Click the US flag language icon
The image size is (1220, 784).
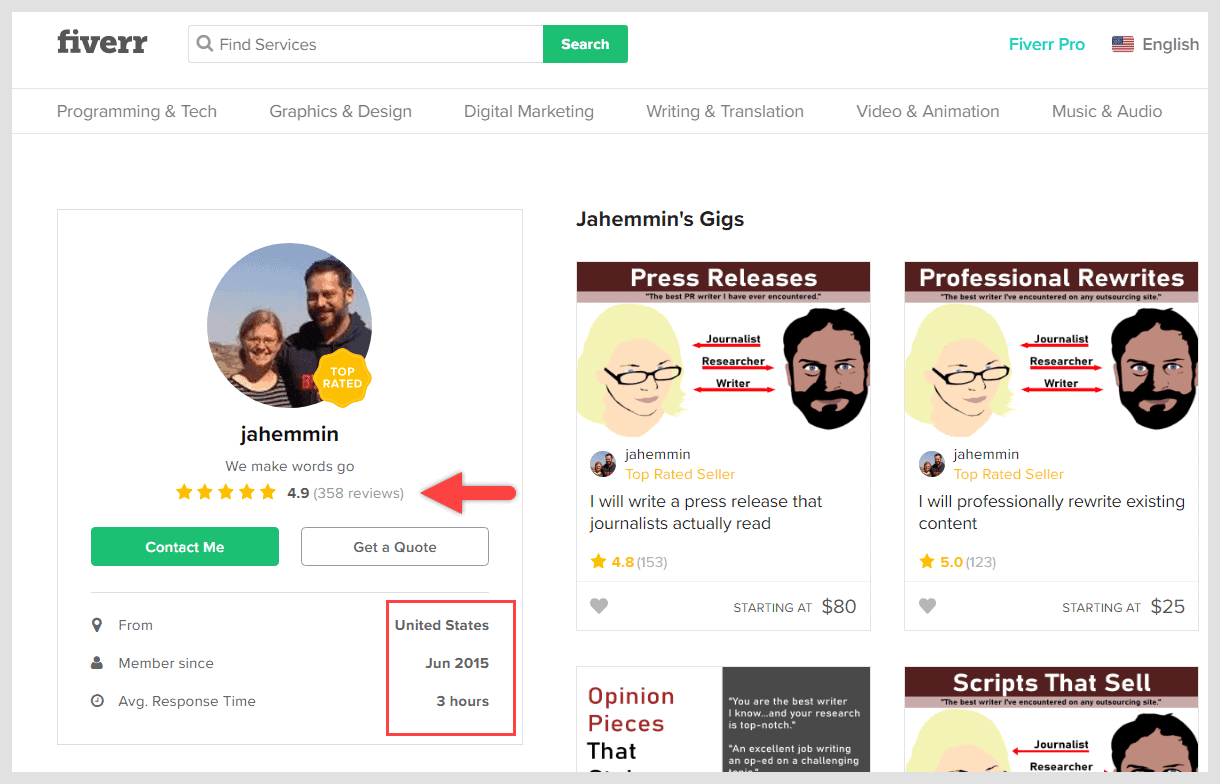[x=1123, y=44]
